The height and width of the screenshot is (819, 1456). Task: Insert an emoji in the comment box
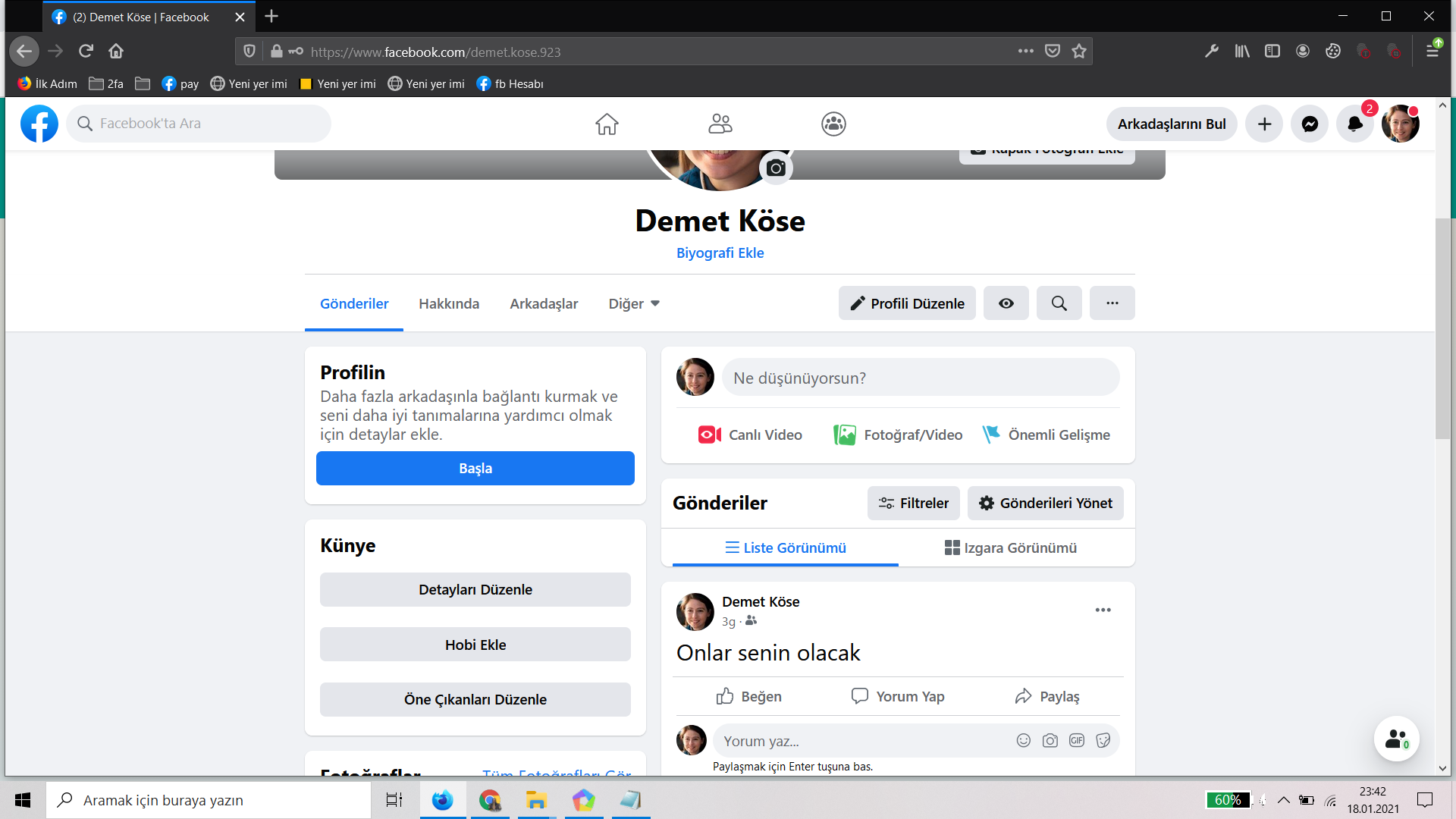tap(1024, 740)
